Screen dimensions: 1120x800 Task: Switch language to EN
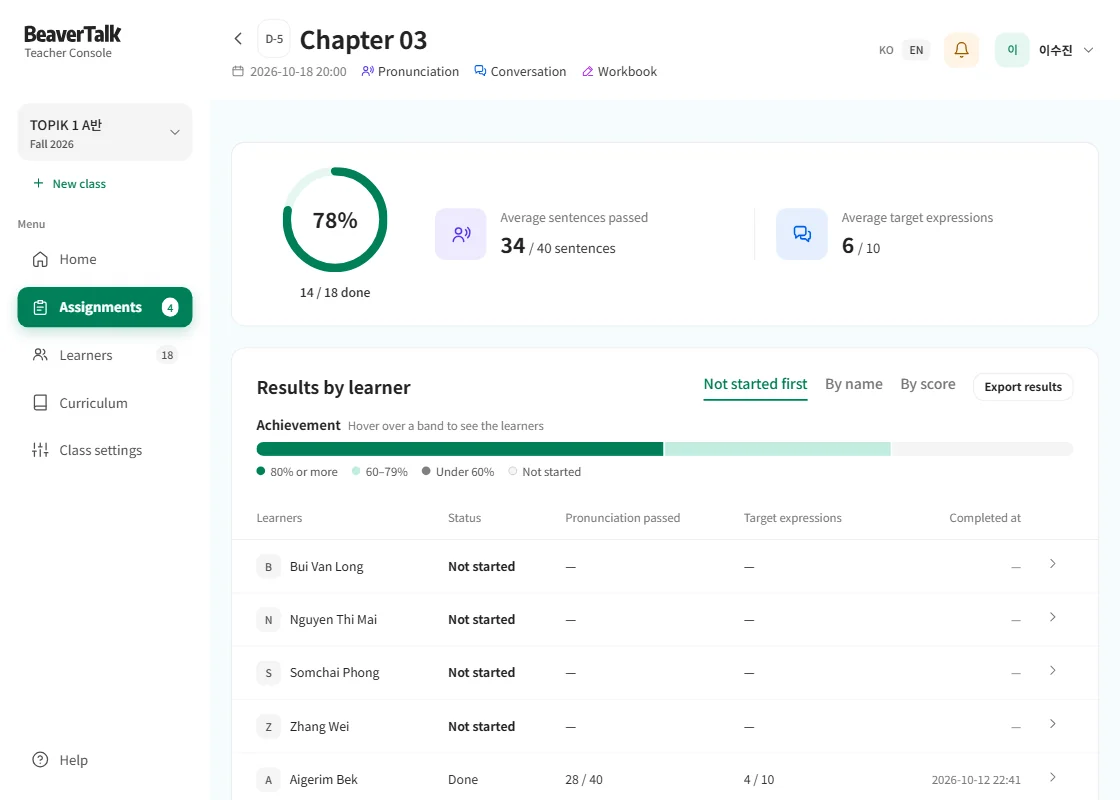tap(916, 50)
